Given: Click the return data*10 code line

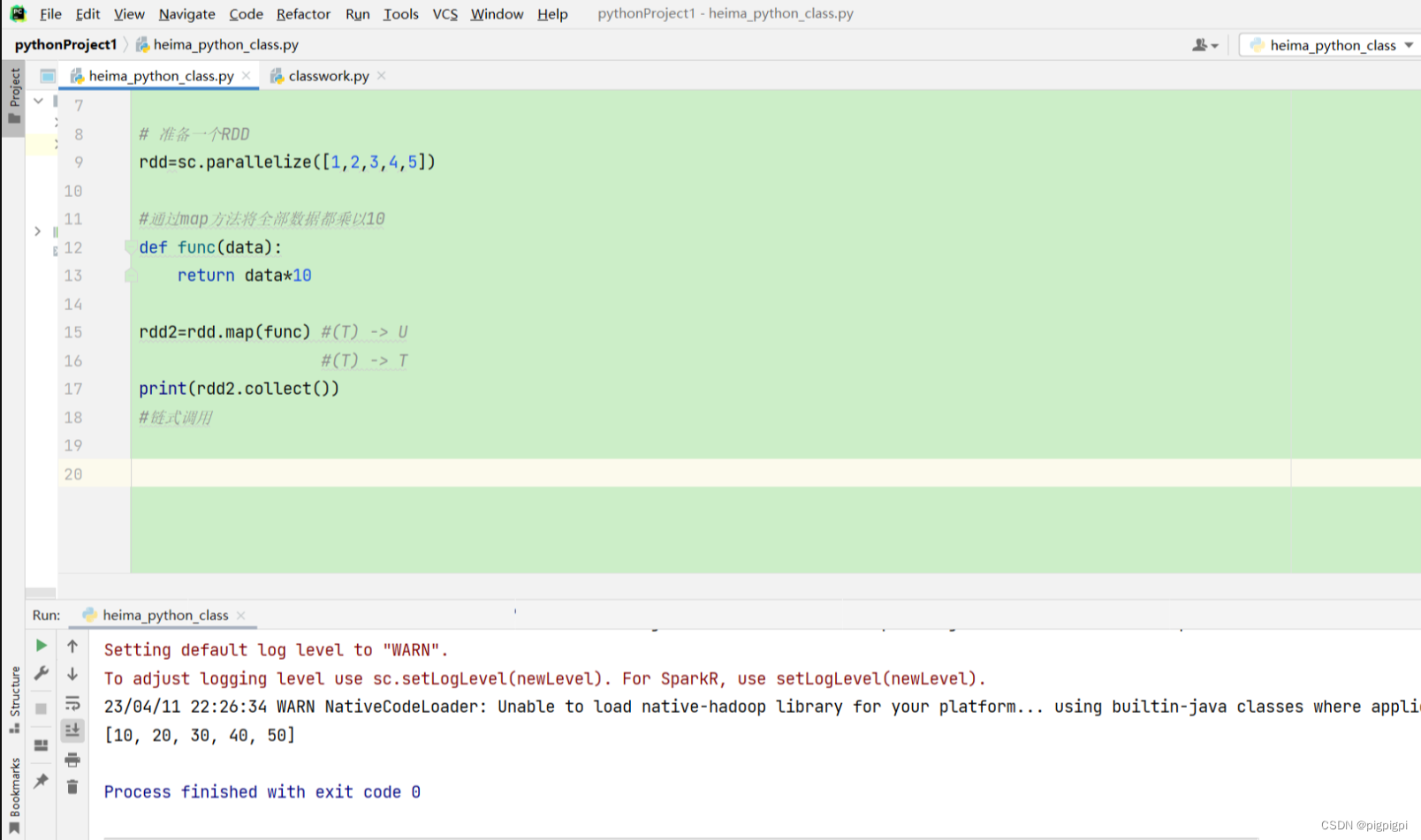Looking at the screenshot, I should click(x=244, y=276).
